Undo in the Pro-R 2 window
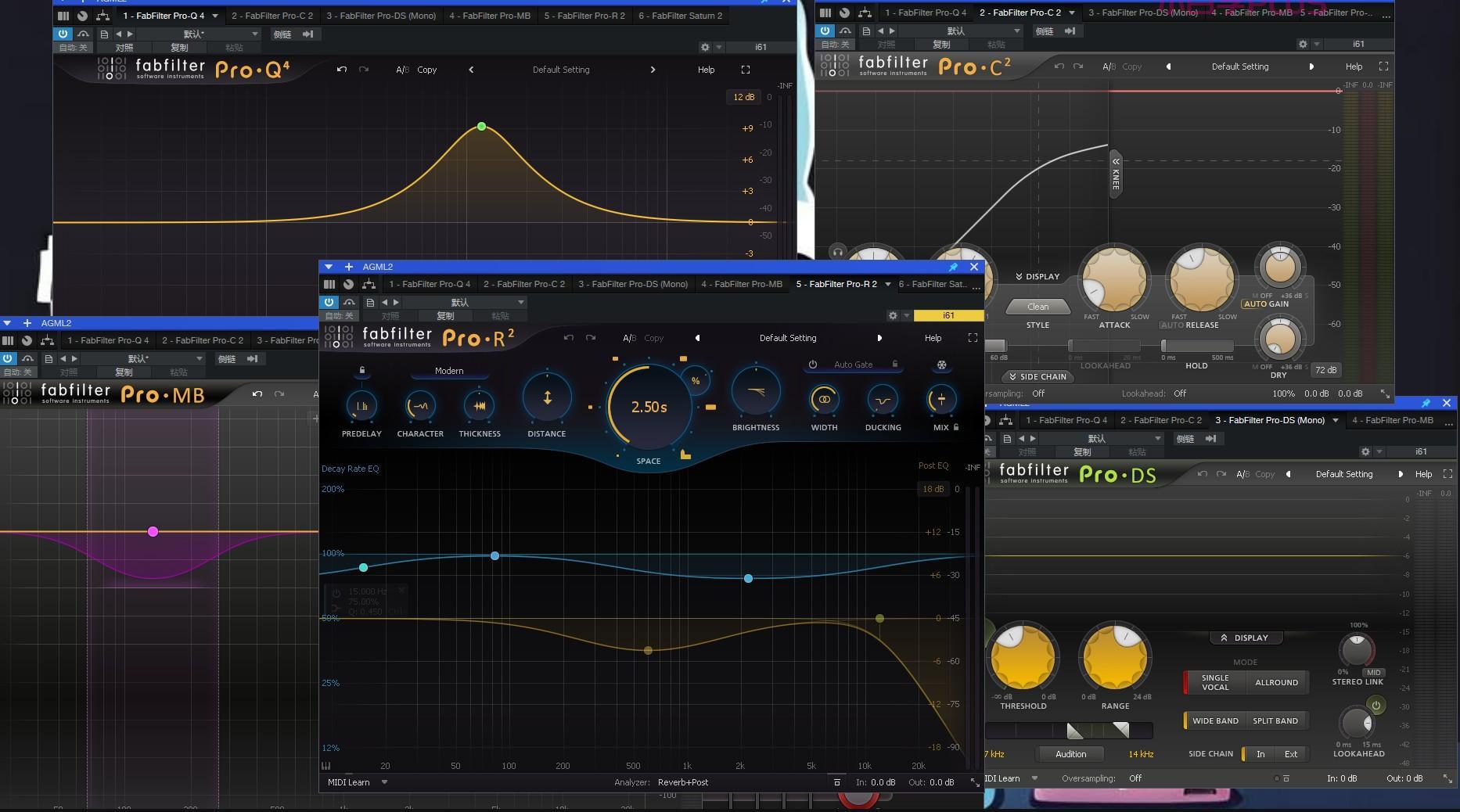The image size is (1460, 812). 569,338
